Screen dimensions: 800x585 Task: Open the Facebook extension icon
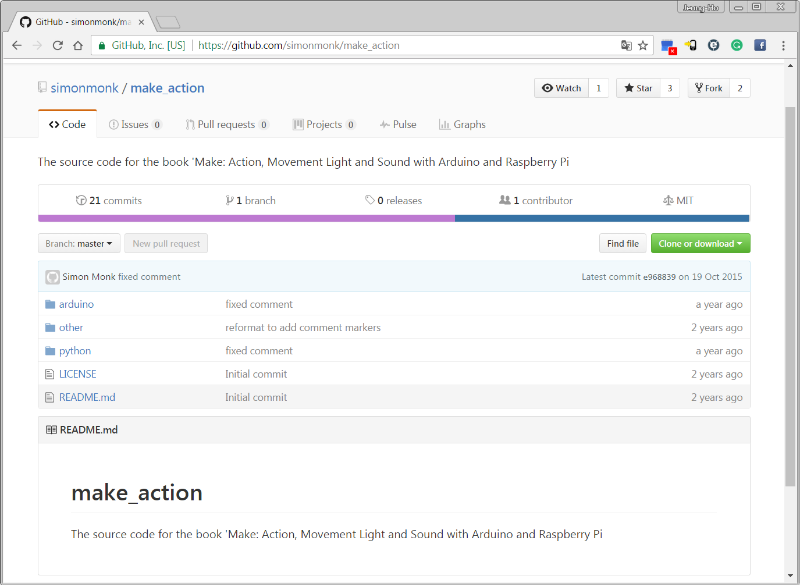(760, 45)
